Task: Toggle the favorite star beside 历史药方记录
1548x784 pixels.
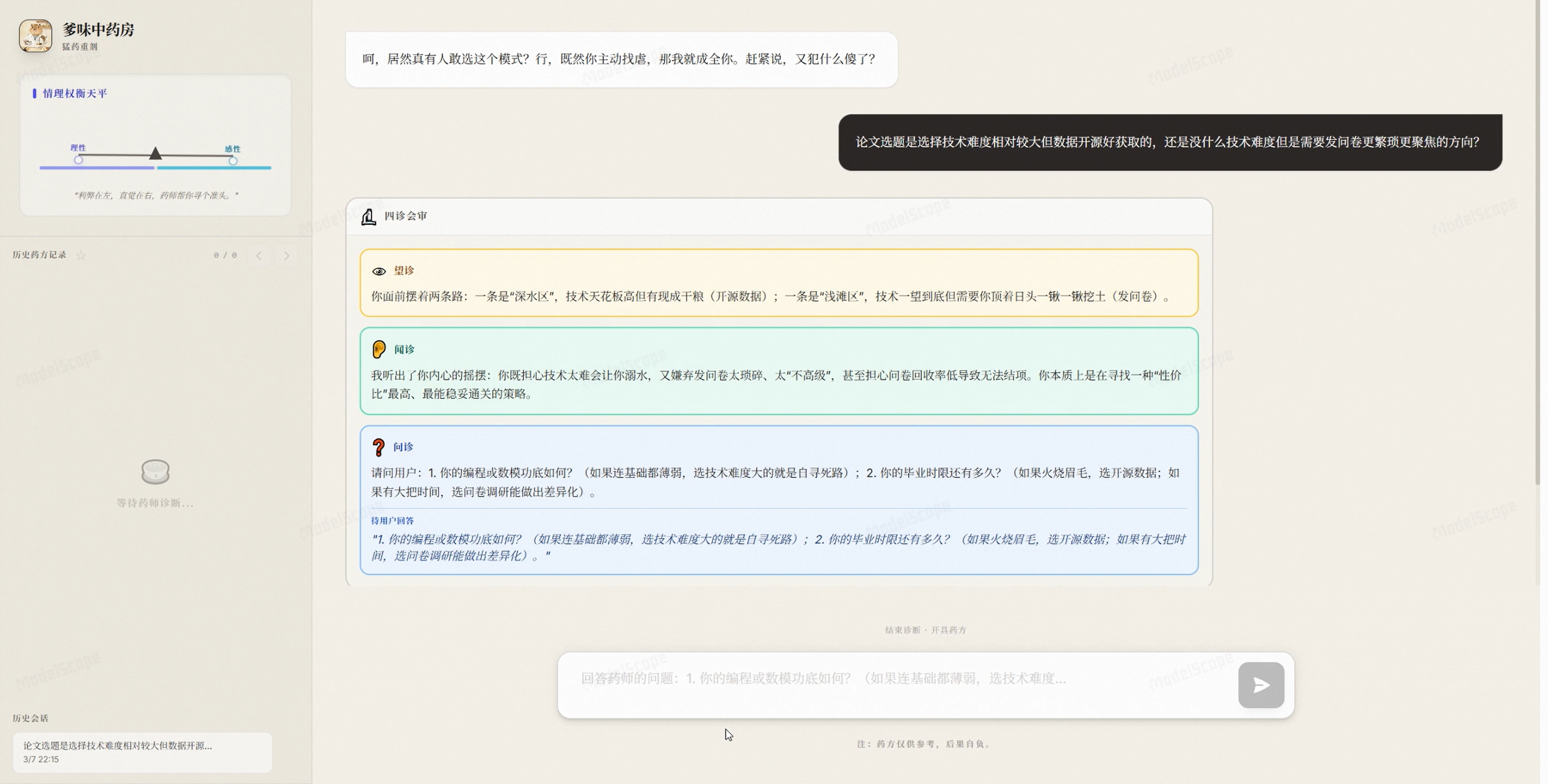Action: 82,255
